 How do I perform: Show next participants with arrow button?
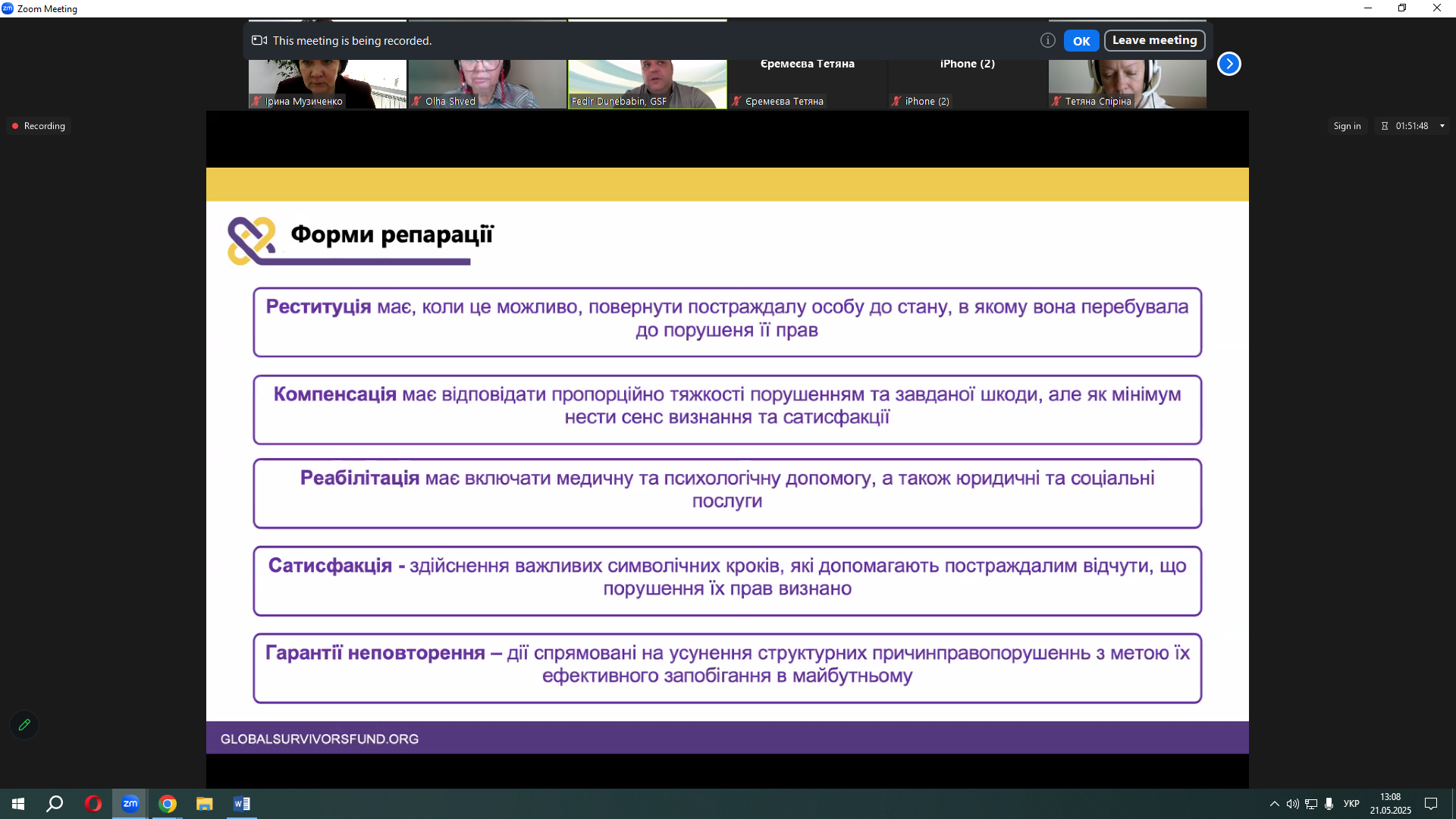[x=1228, y=64]
